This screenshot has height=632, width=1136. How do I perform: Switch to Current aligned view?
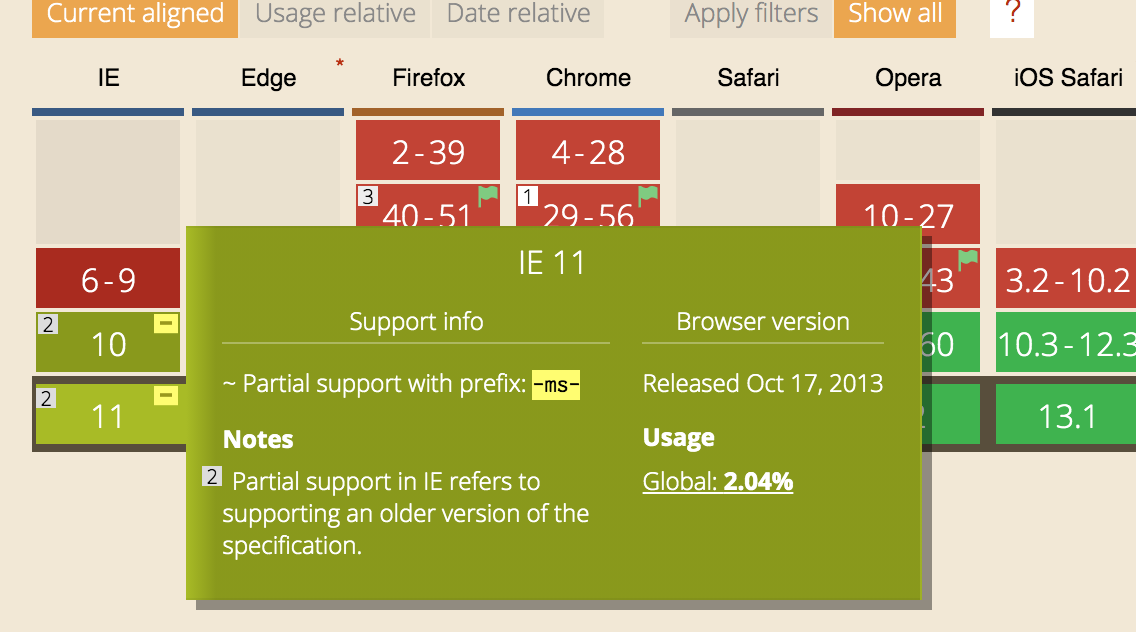[135, 16]
